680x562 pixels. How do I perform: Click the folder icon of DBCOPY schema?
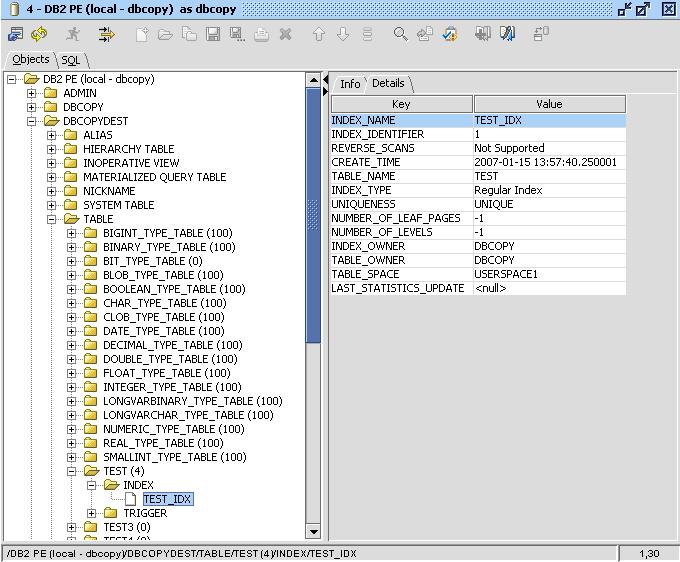(x=51, y=107)
